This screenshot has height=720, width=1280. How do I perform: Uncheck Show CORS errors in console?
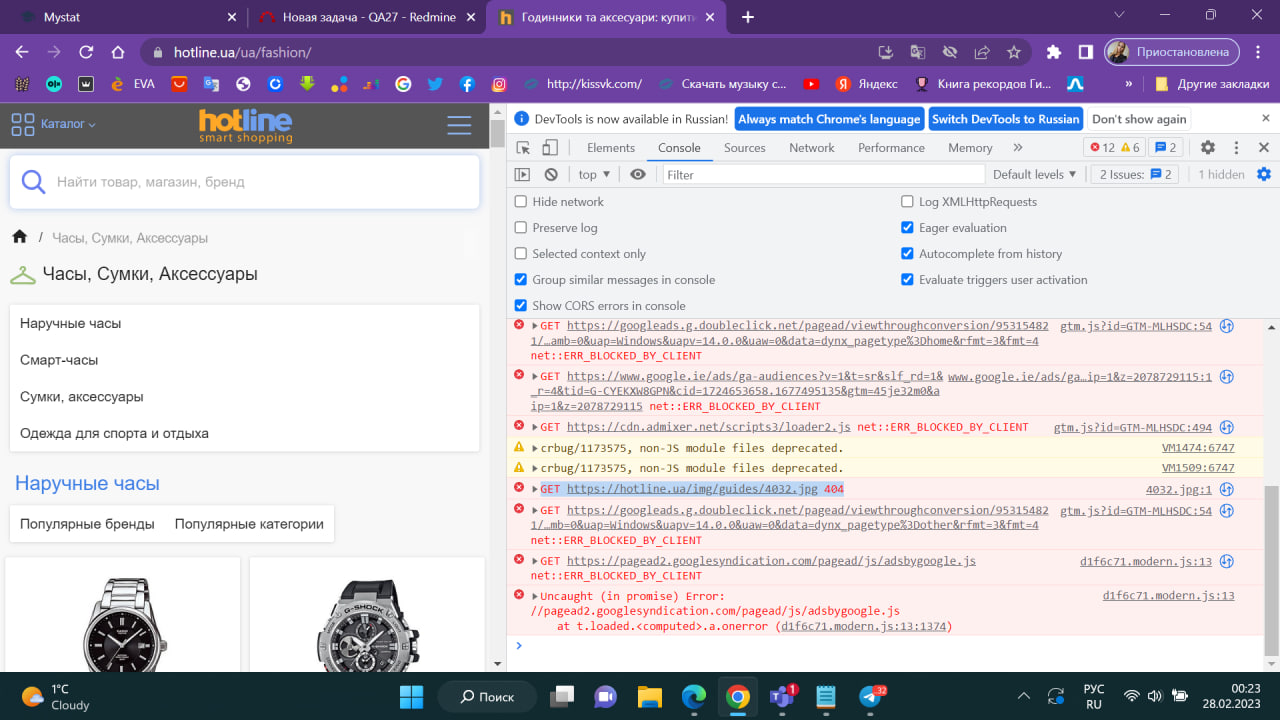click(x=521, y=306)
